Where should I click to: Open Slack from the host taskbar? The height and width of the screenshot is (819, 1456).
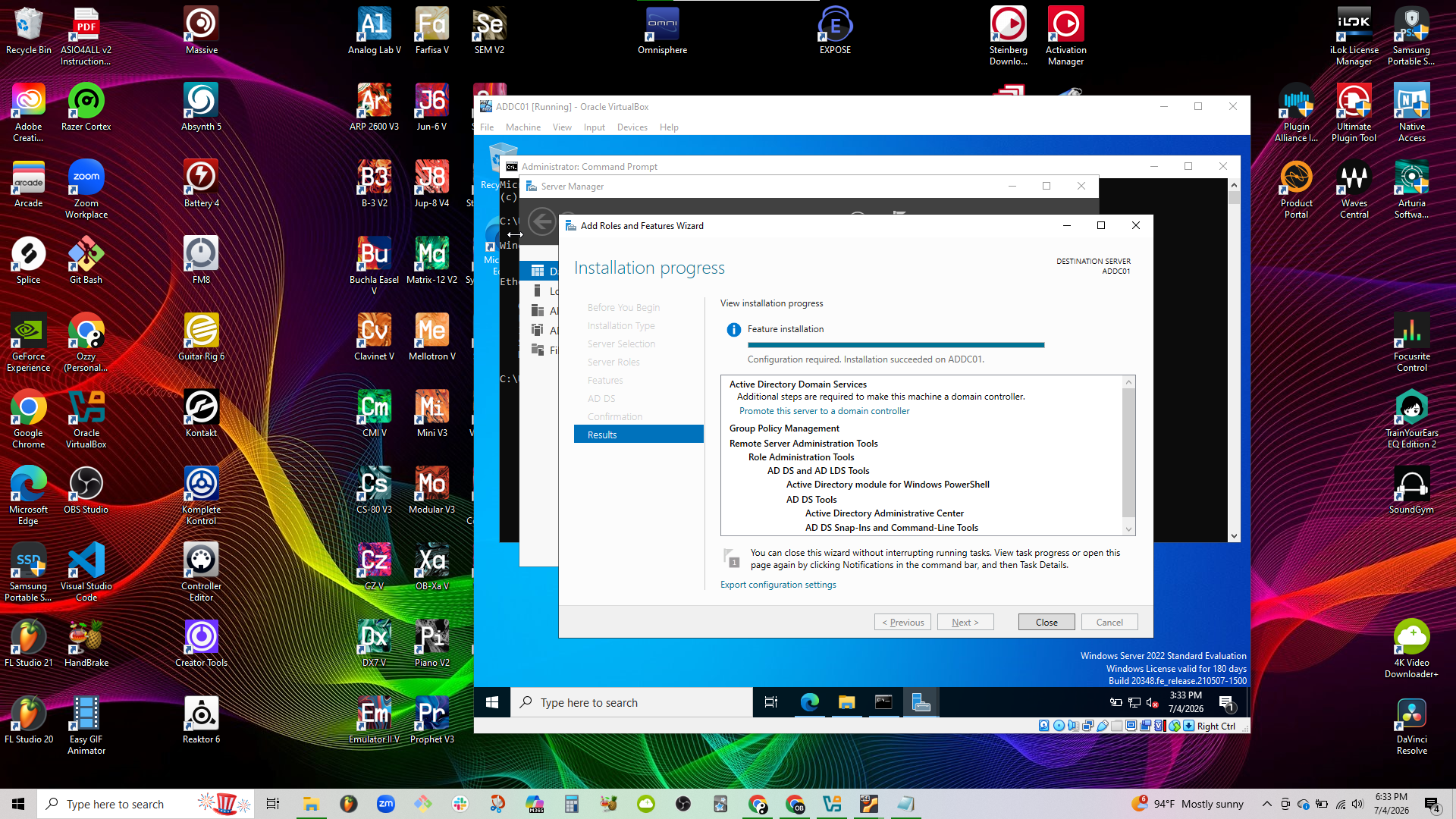point(460,804)
